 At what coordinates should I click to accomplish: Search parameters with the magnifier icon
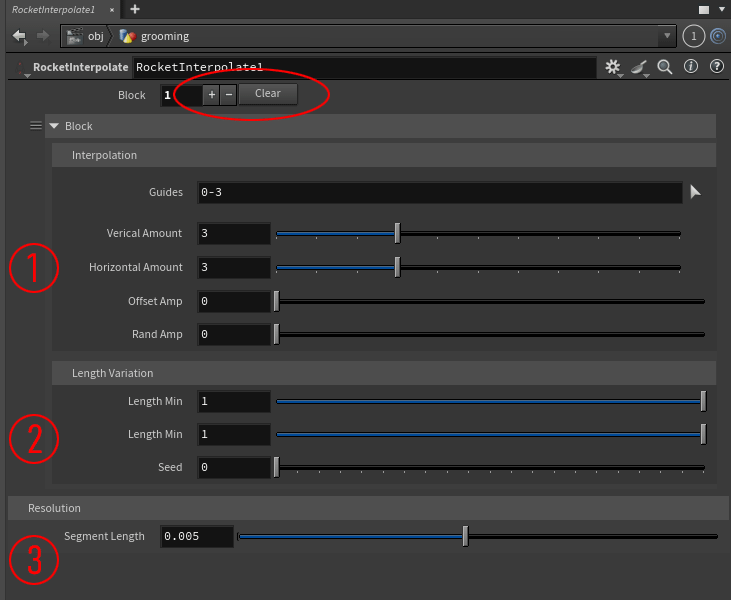tap(665, 67)
